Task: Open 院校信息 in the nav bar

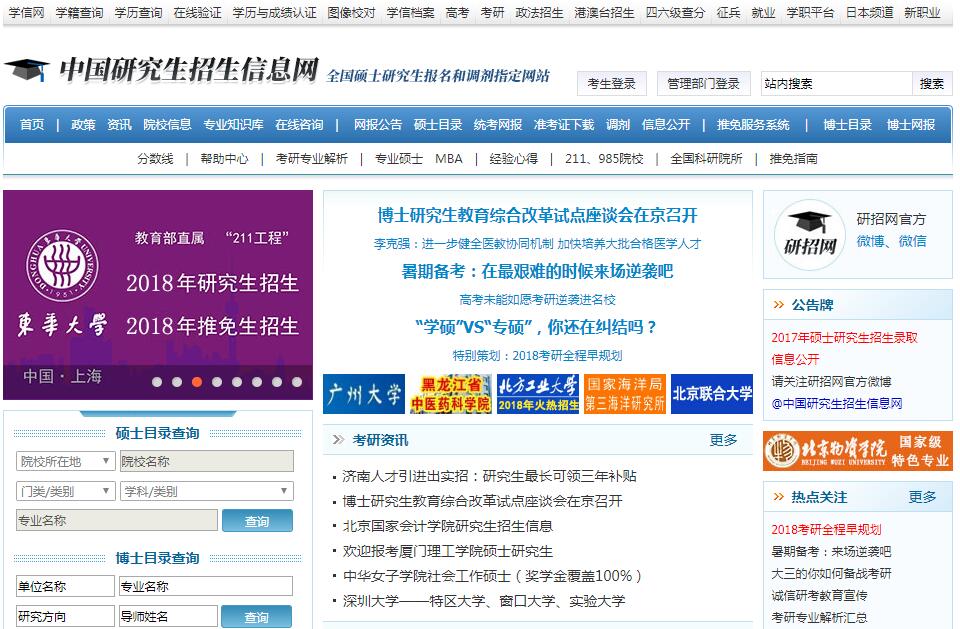Action: coord(167,125)
